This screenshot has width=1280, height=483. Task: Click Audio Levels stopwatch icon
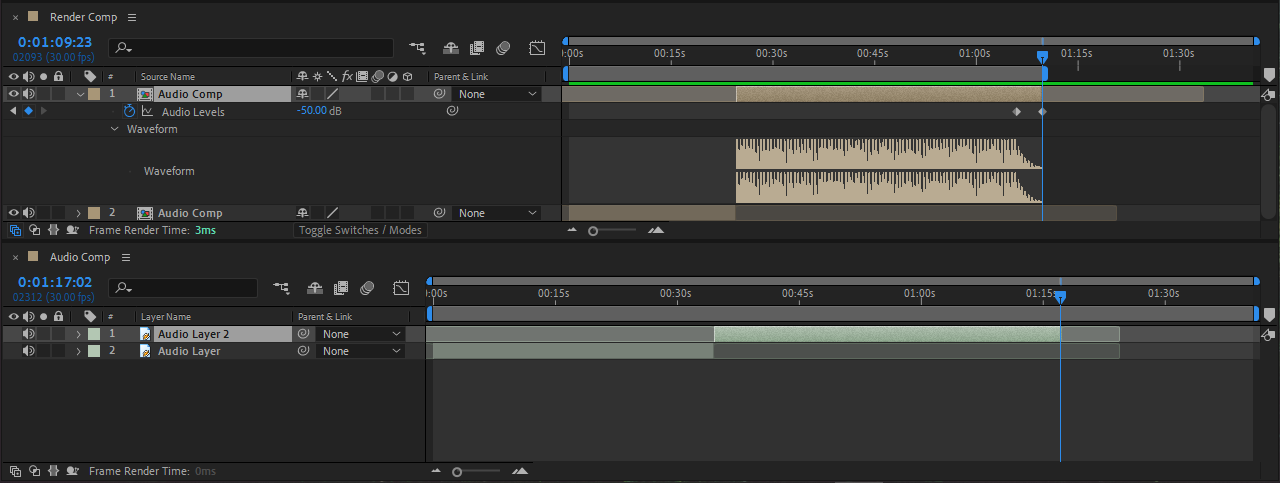tap(129, 111)
